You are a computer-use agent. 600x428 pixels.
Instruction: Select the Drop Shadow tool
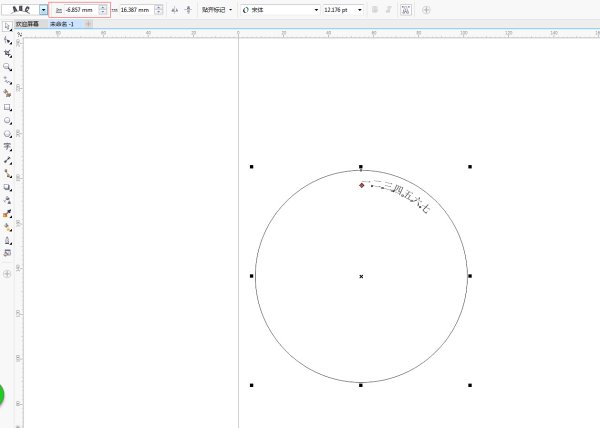pyautogui.click(x=7, y=187)
